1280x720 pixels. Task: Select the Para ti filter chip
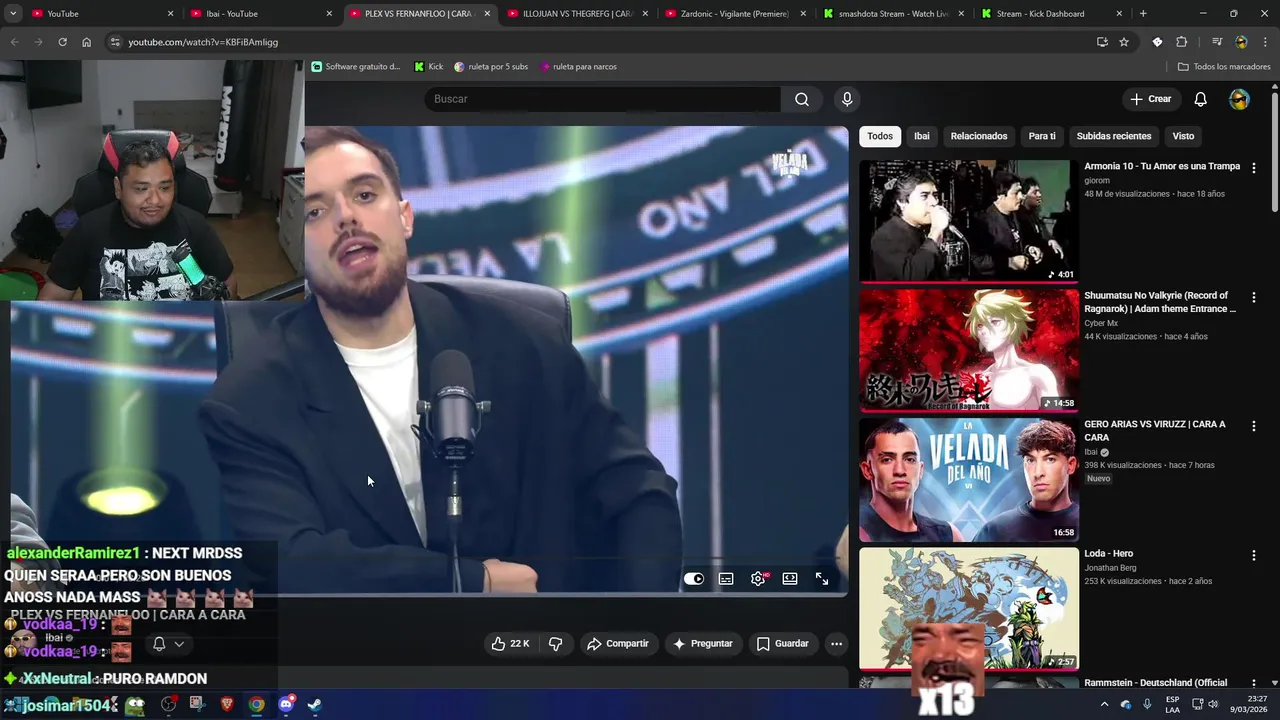coord(1042,136)
